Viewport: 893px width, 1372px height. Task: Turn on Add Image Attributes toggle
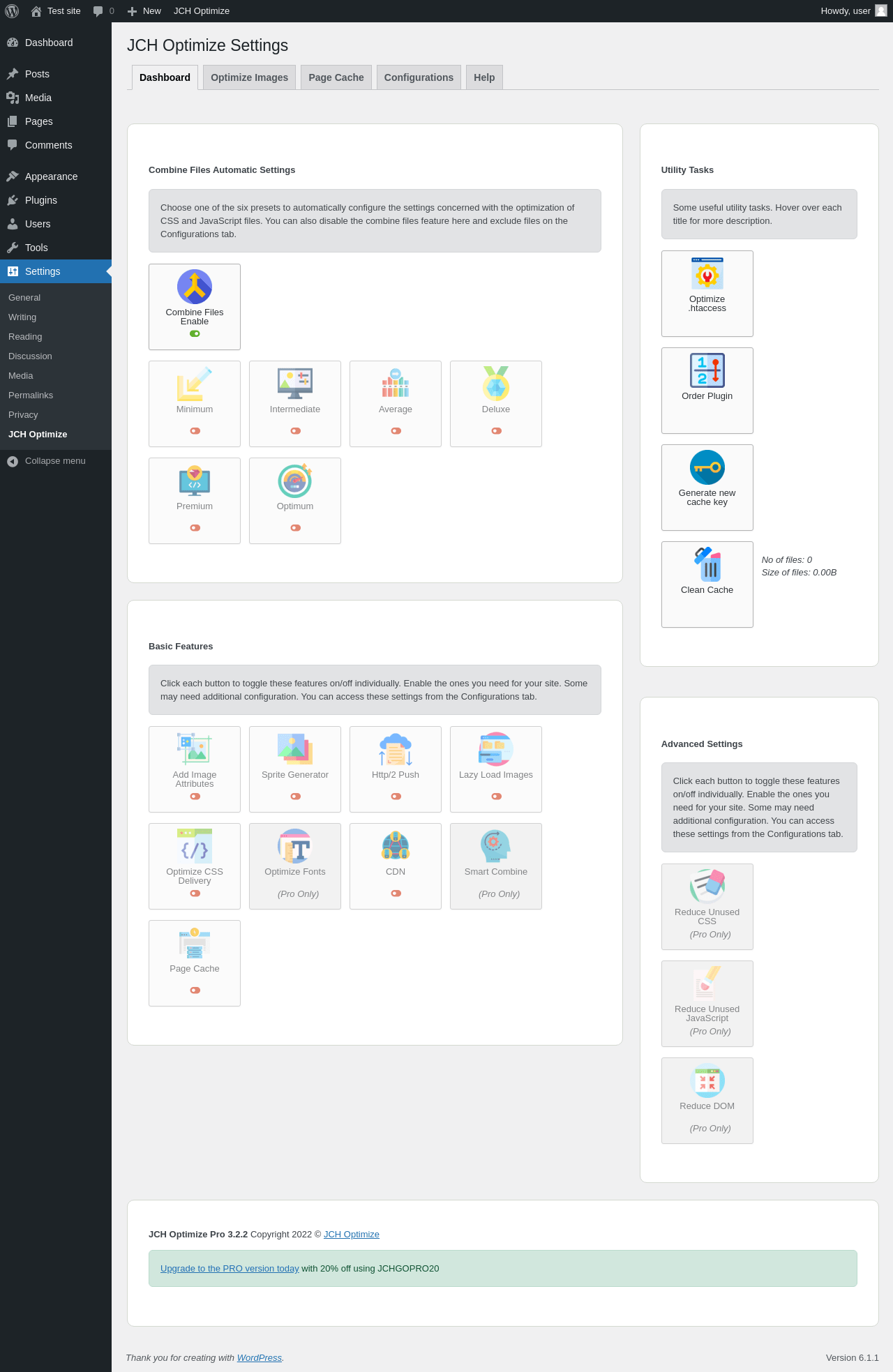pos(195,796)
